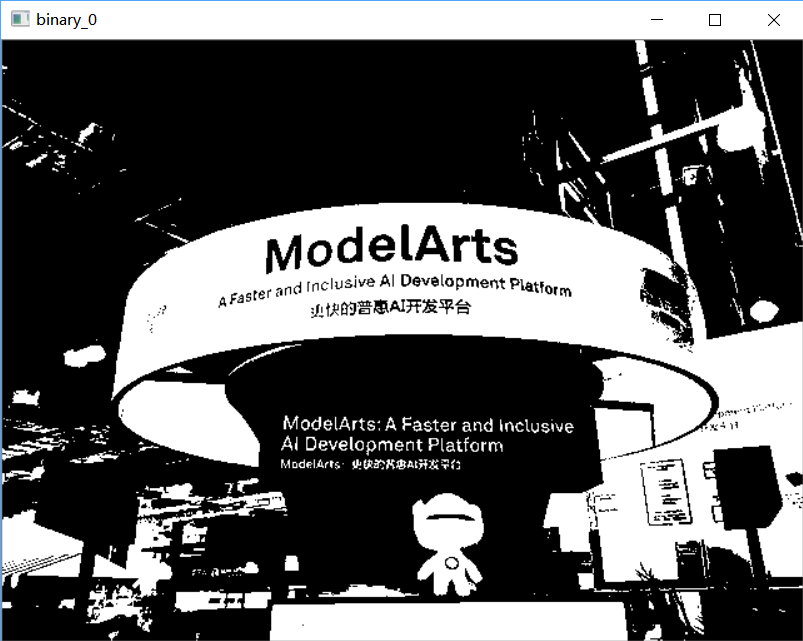Click the binary_0 window app icon
Image resolution: width=803 pixels, height=641 pixels.
[20, 19]
